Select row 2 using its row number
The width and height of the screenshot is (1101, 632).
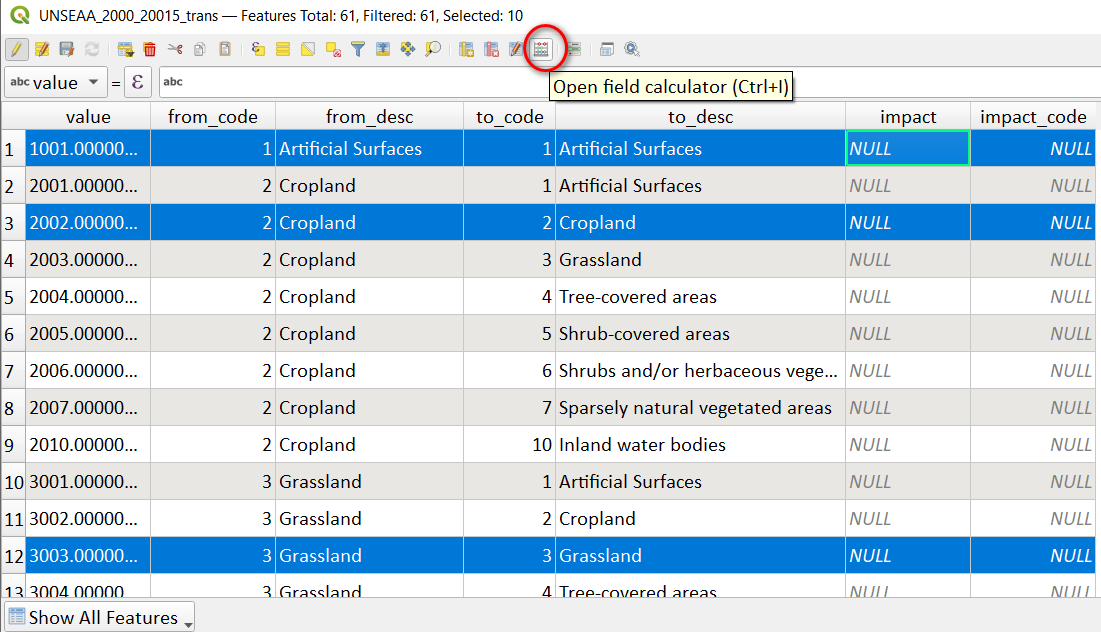[x=13, y=186]
